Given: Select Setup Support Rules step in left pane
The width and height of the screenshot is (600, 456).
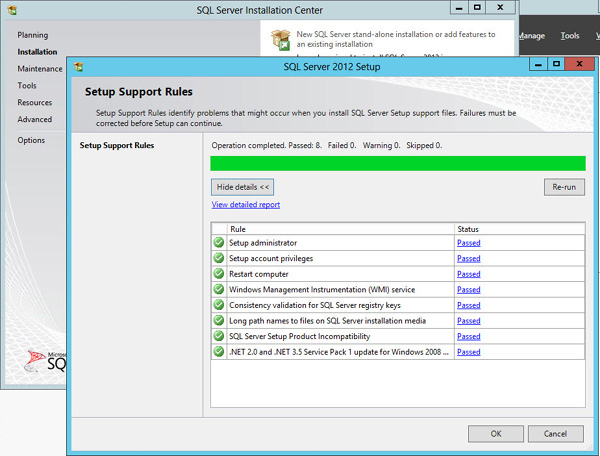Looking at the screenshot, I should tap(117, 145).
